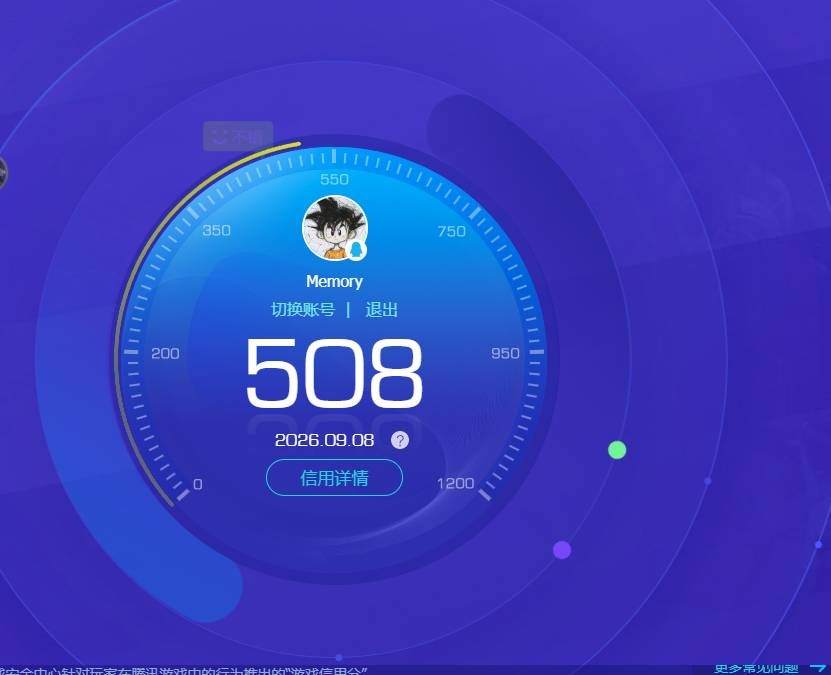The height and width of the screenshot is (675, 831).
Task: Click the faded credit-level tag above the gauge
Action: click(x=238, y=136)
